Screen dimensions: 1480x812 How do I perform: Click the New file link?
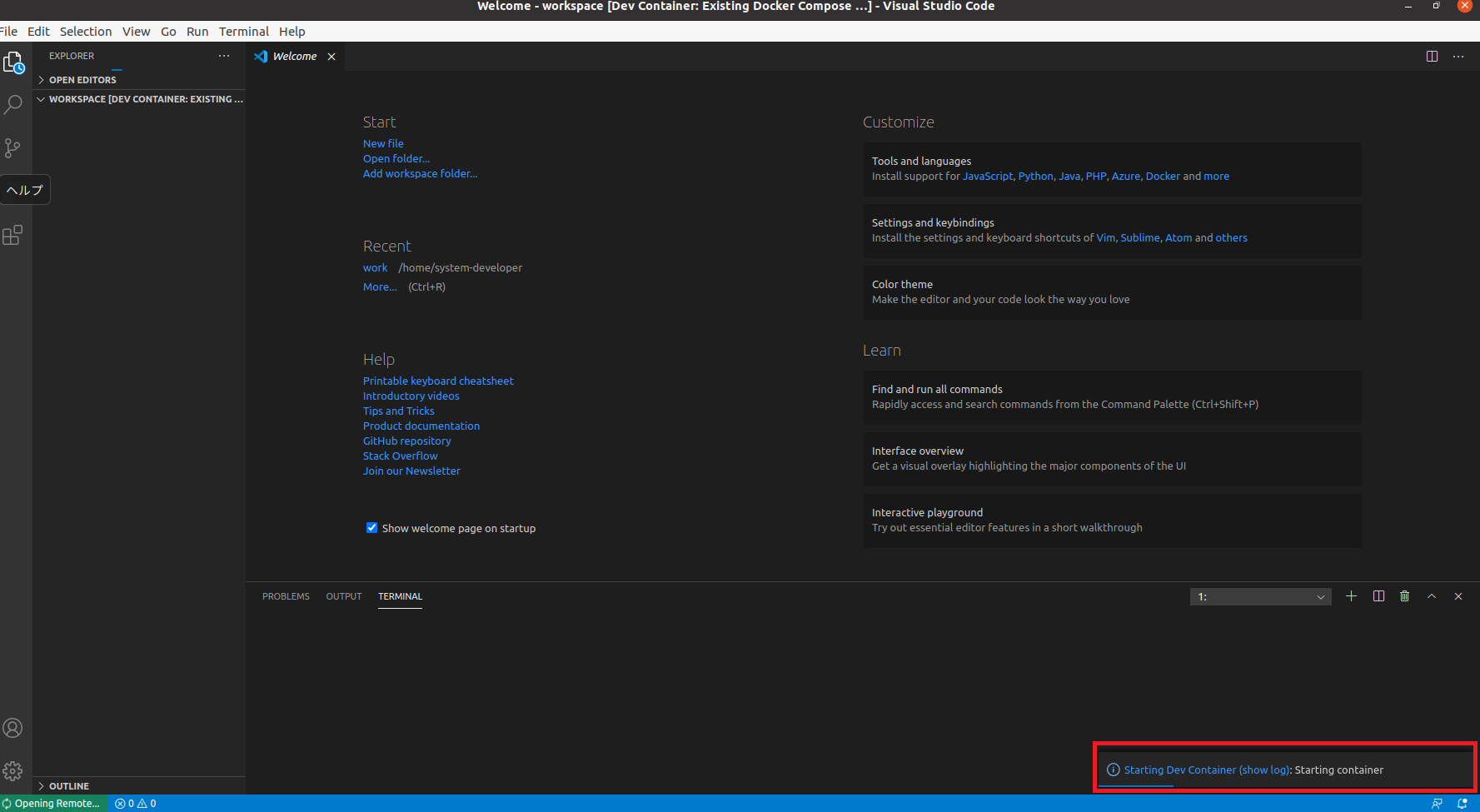pyautogui.click(x=383, y=143)
